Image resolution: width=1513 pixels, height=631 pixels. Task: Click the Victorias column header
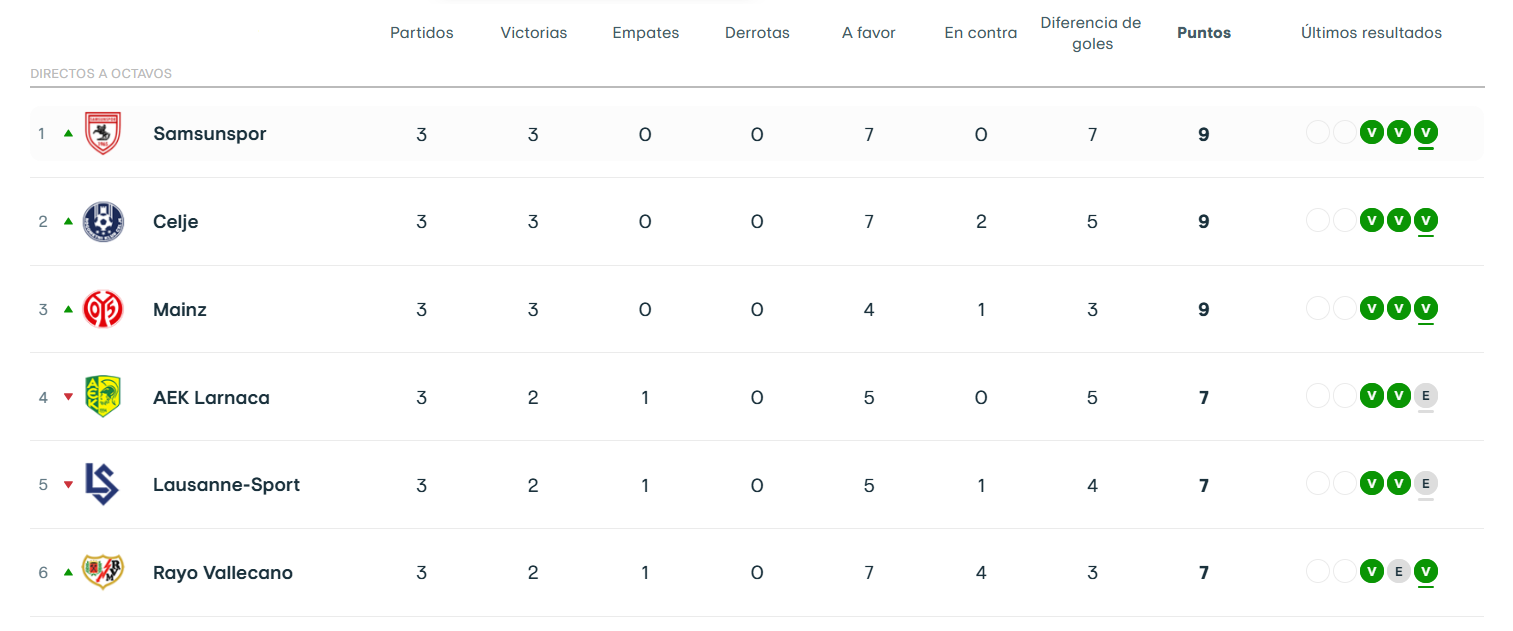(534, 33)
